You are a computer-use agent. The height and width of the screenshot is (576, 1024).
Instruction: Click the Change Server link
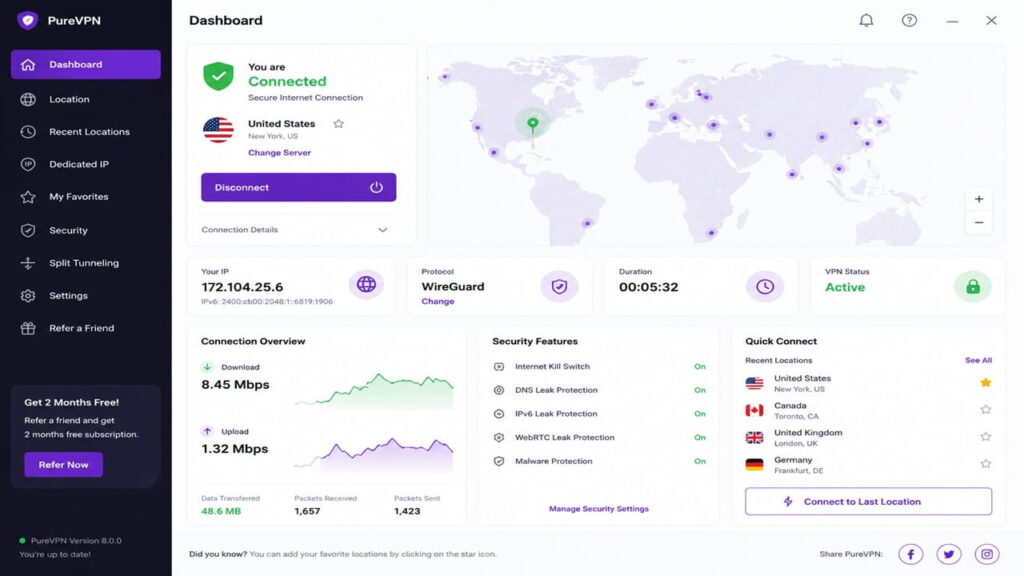tap(280, 153)
